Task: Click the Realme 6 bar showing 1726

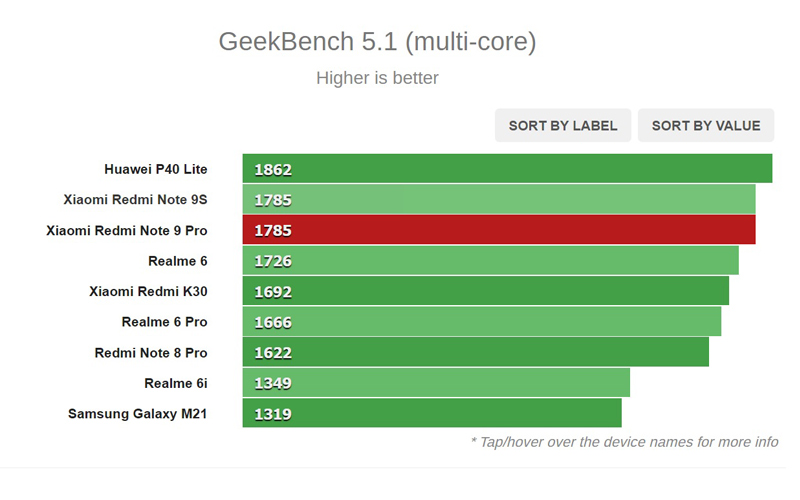Action: (490, 261)
